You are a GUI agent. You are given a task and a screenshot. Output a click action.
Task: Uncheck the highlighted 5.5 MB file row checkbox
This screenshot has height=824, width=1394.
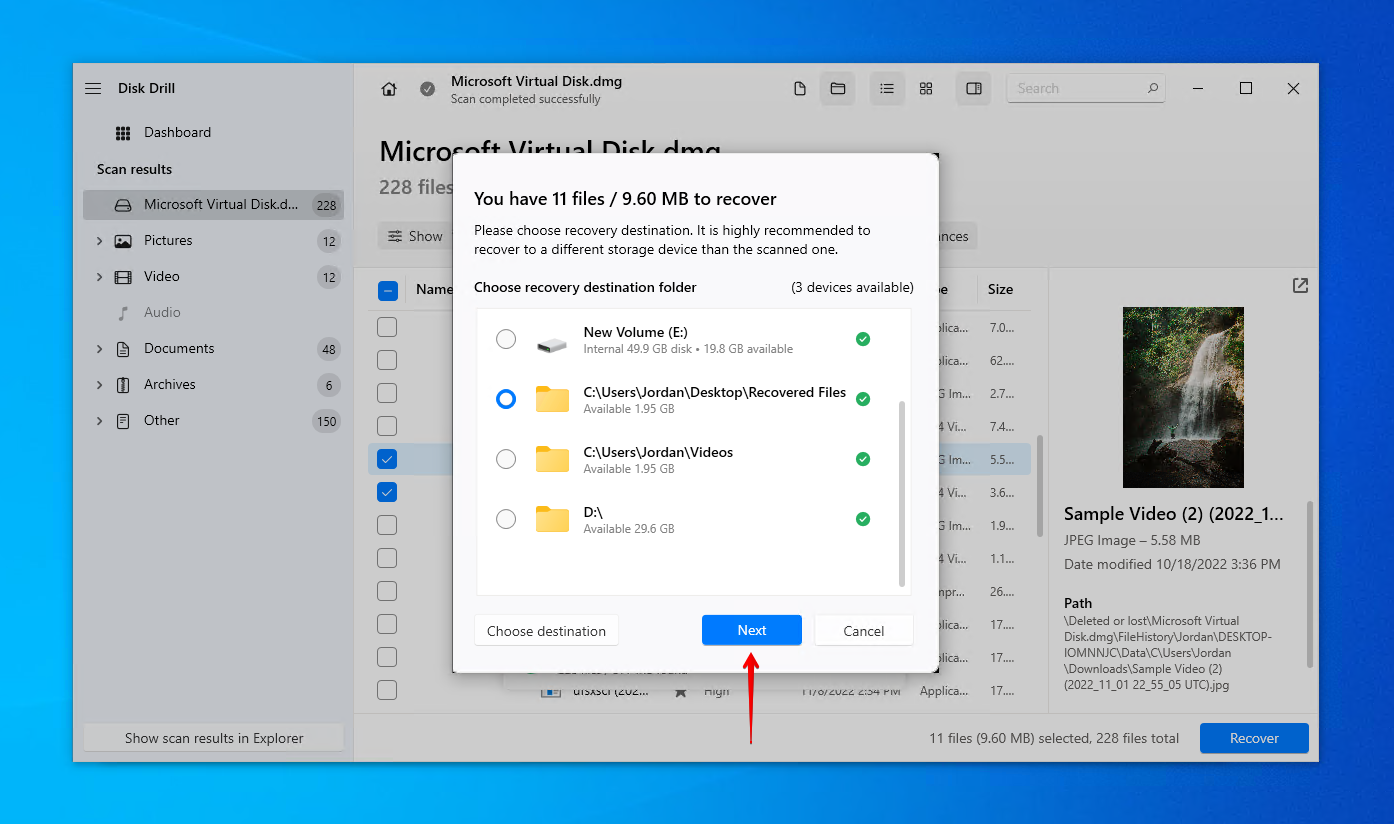click(x=387, y=459)
